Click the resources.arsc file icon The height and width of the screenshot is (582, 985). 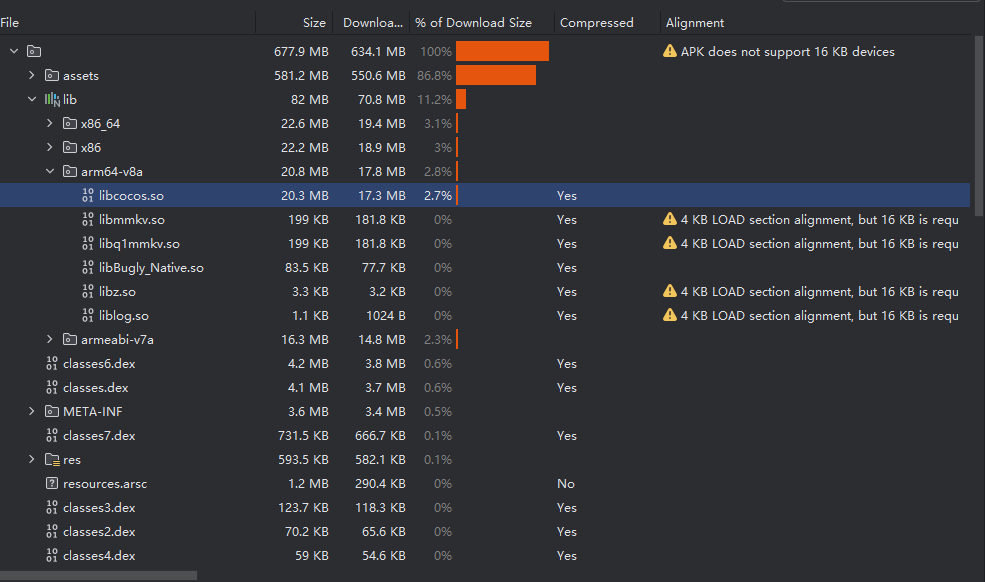[x=52, y=484]
